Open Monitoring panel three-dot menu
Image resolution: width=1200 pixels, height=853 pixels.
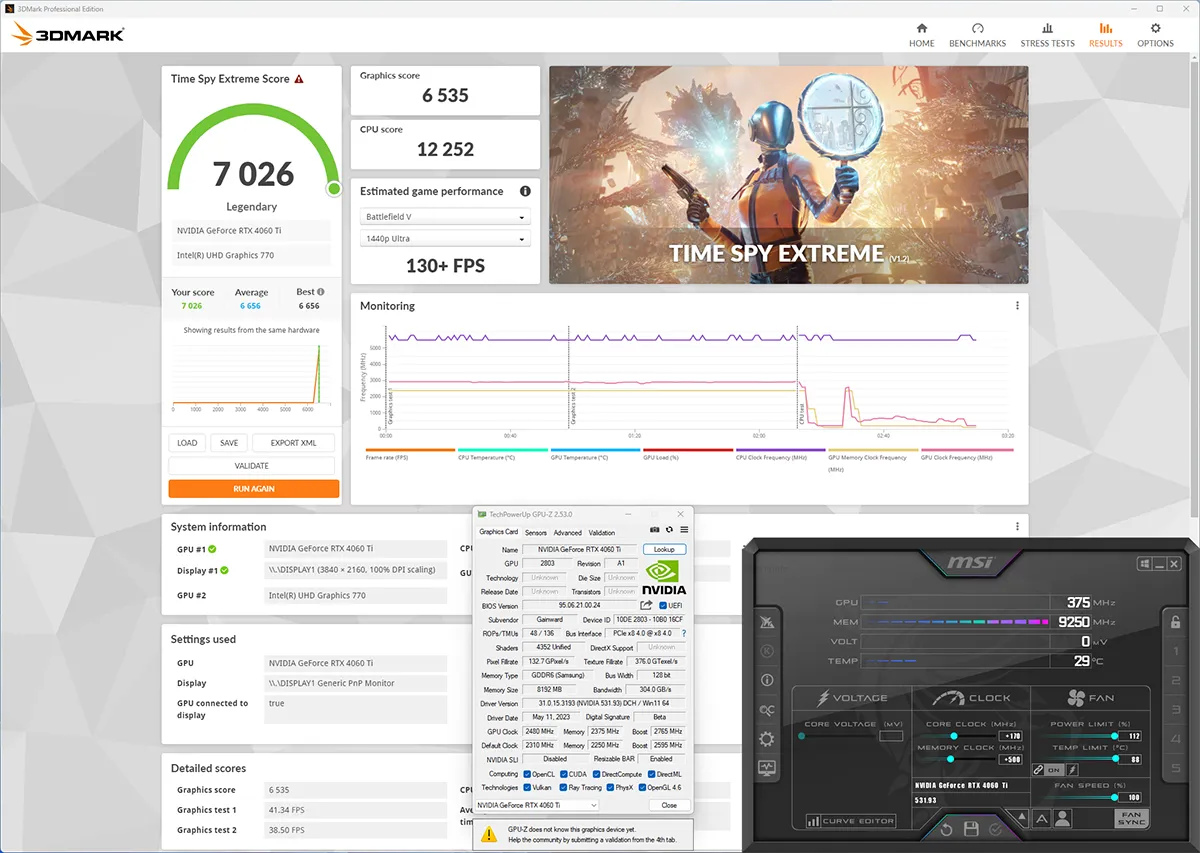coord(1017,306)
